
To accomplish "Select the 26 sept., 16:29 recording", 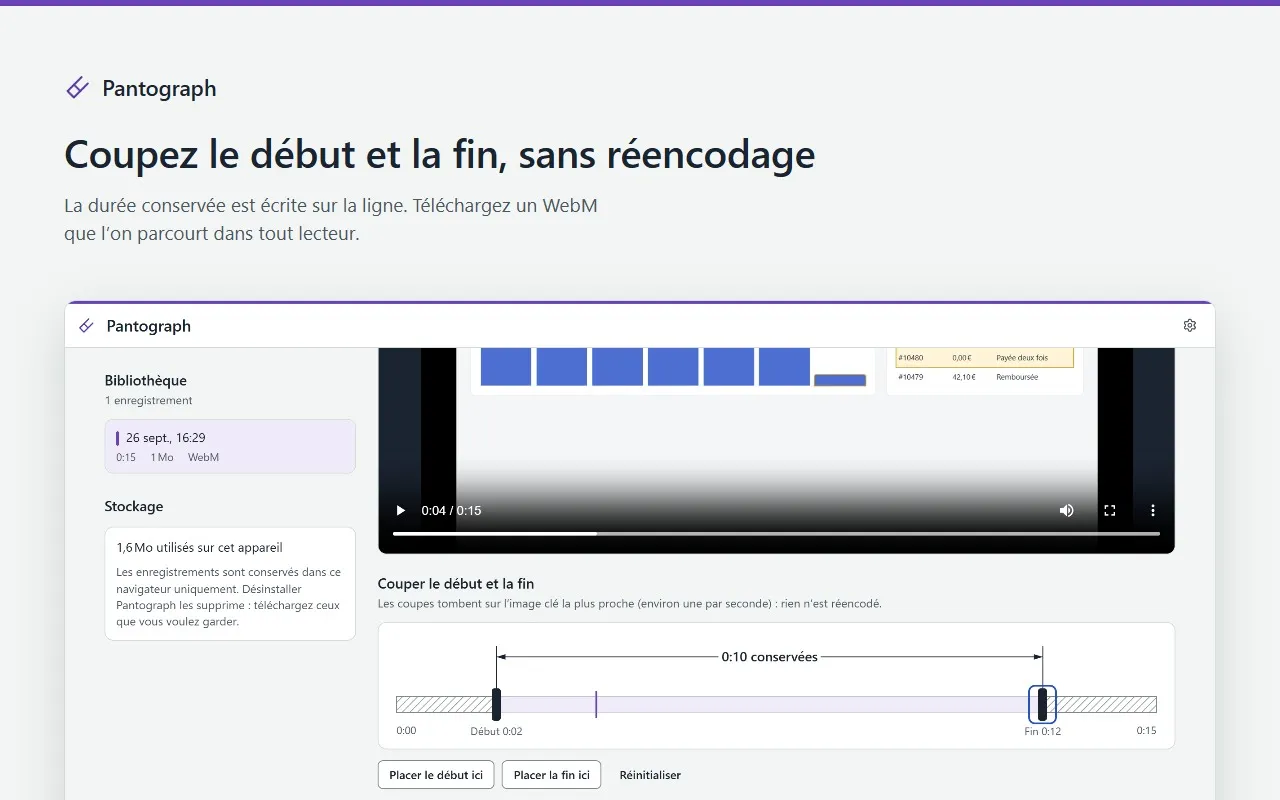I will pyautogui.click(x=230, y=446).
